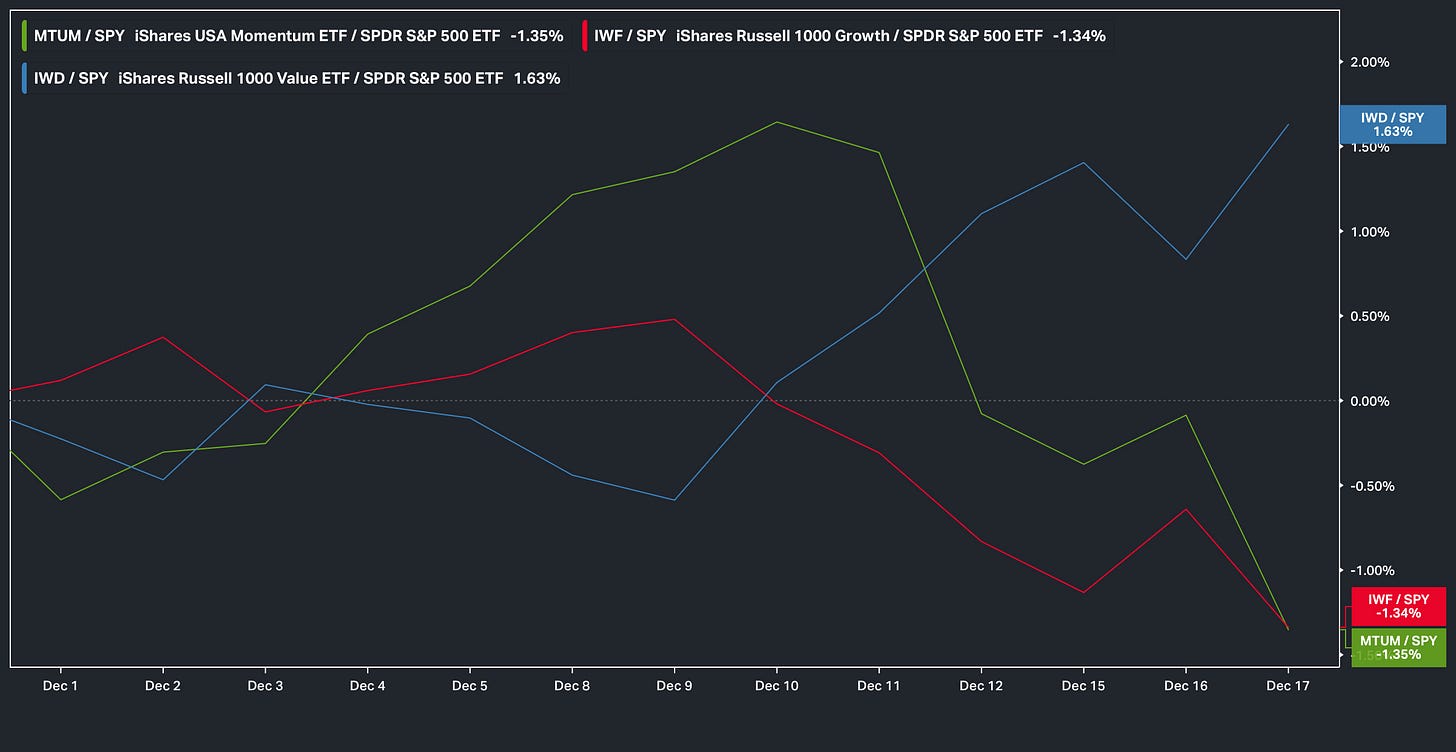
Task: Click the Dec 5 date label
Action: pyautogui.click(x=469, y=686)
